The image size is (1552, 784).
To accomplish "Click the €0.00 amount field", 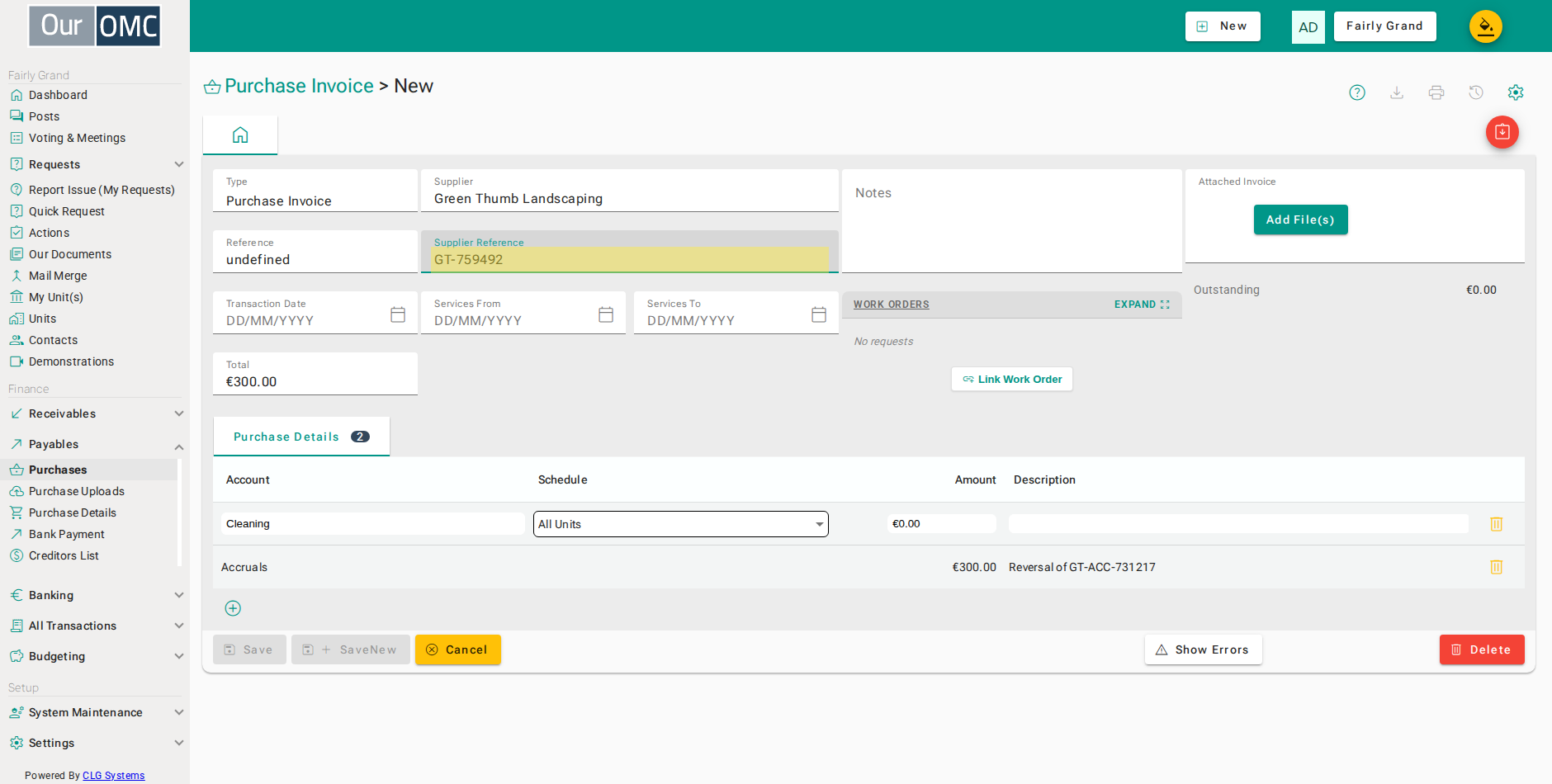I will pos(942,524).
